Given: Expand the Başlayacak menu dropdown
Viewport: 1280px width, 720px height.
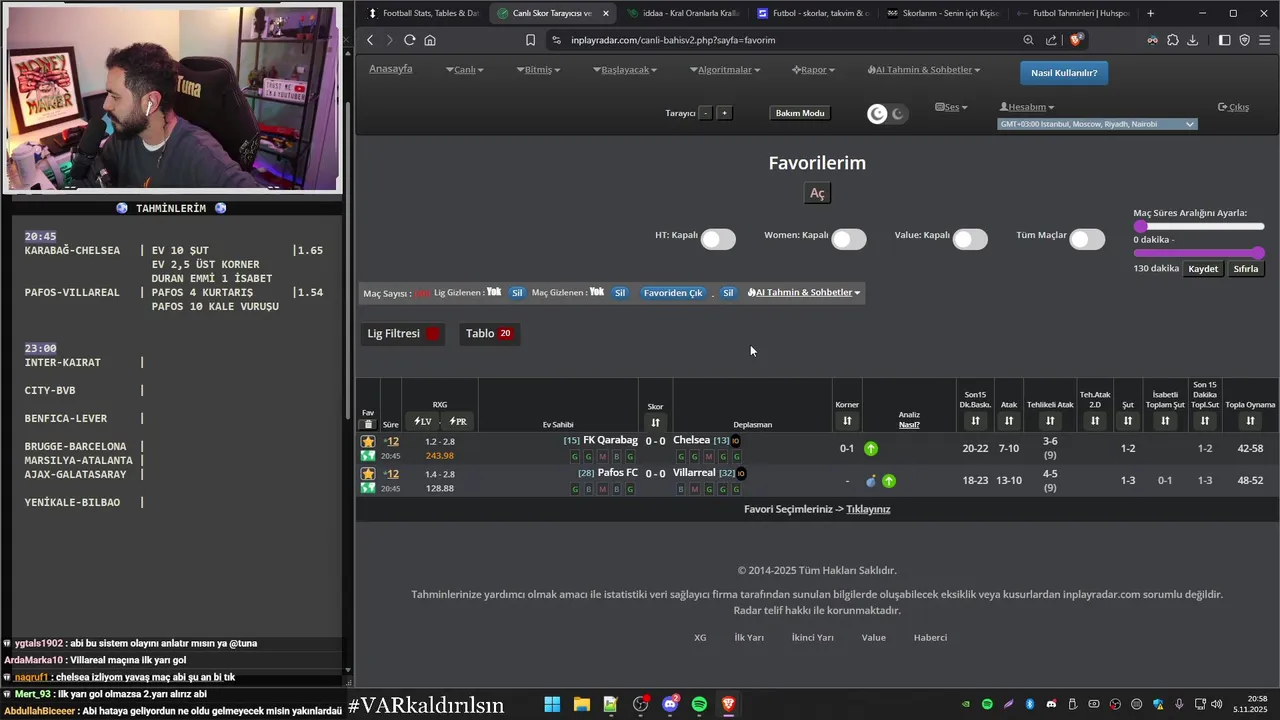Looking at the screenshot, I should [x=625, y=70].
